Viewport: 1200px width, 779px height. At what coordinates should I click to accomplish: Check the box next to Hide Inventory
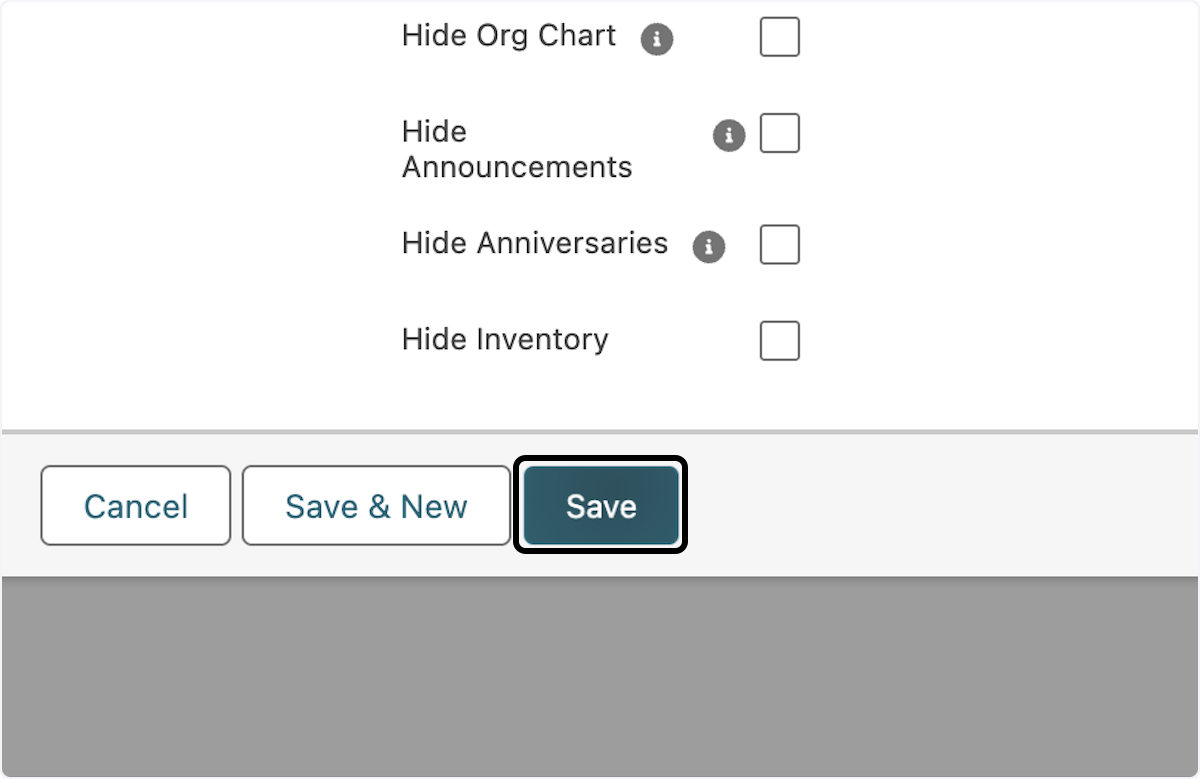[779, 340]
